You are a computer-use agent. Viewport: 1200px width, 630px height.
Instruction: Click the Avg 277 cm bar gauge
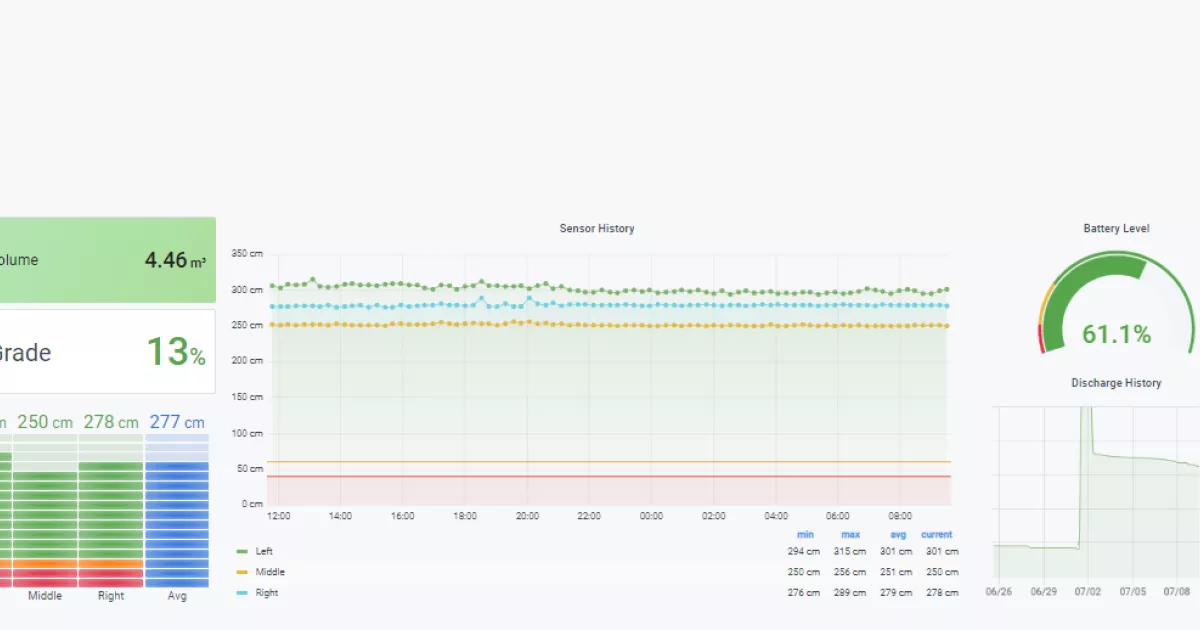tap(177, 510)
